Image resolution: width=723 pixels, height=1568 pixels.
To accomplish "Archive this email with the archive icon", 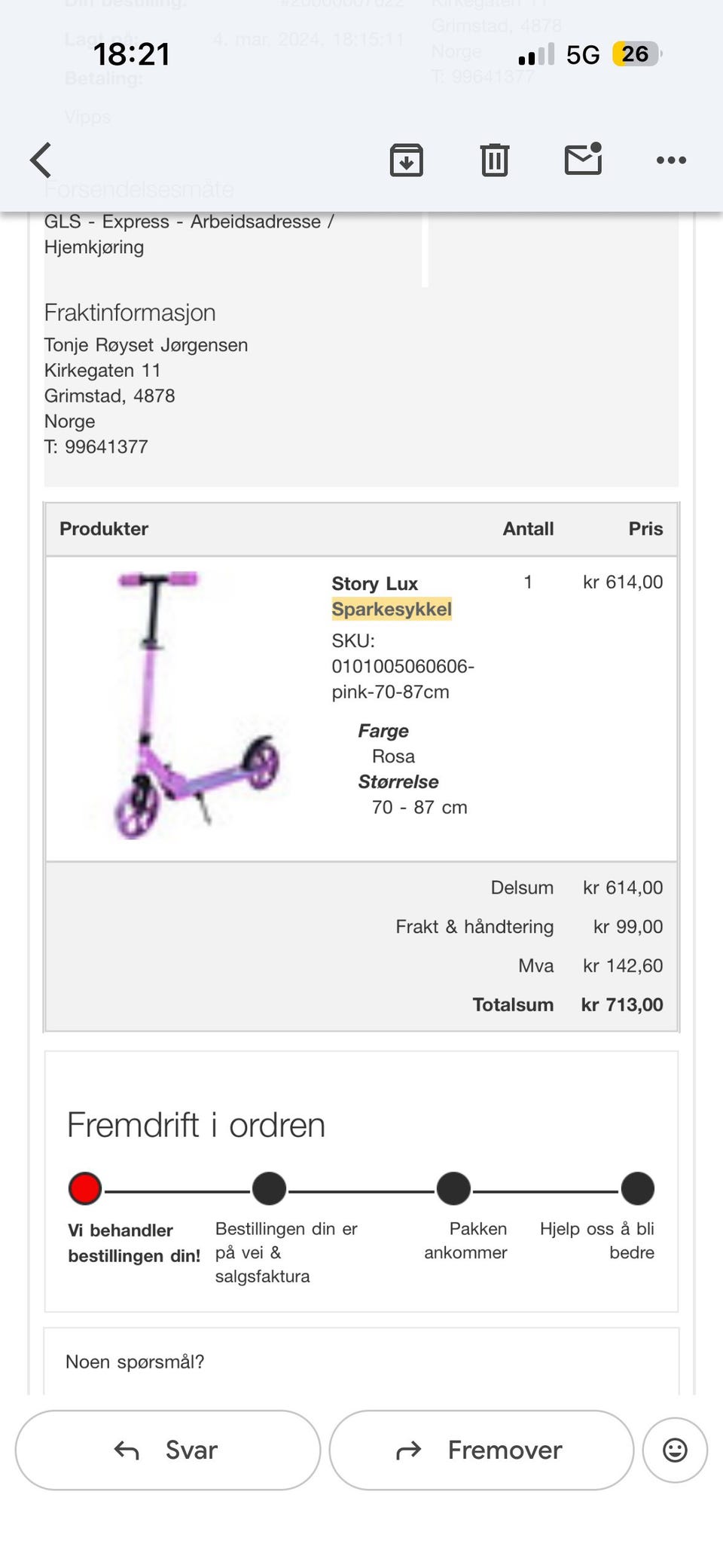I will [406, 160].
